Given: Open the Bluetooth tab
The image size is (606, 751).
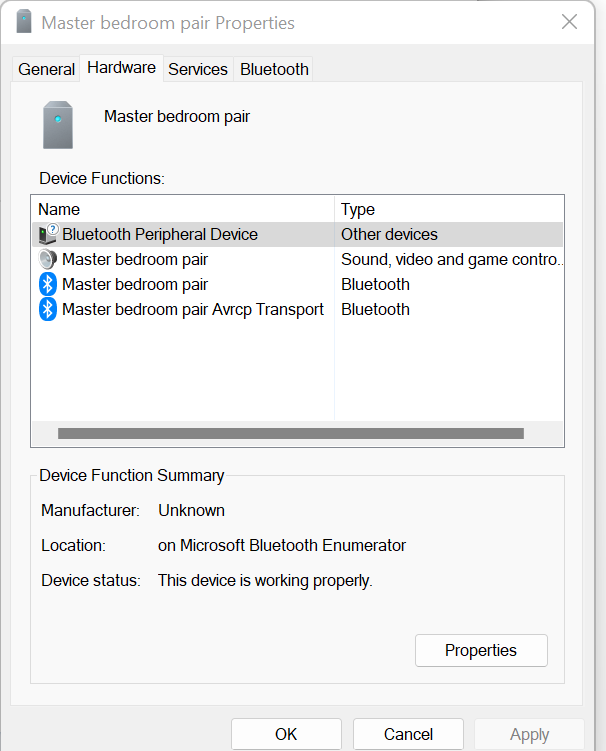Looking at the screenshot, I should tap(274, 69).
